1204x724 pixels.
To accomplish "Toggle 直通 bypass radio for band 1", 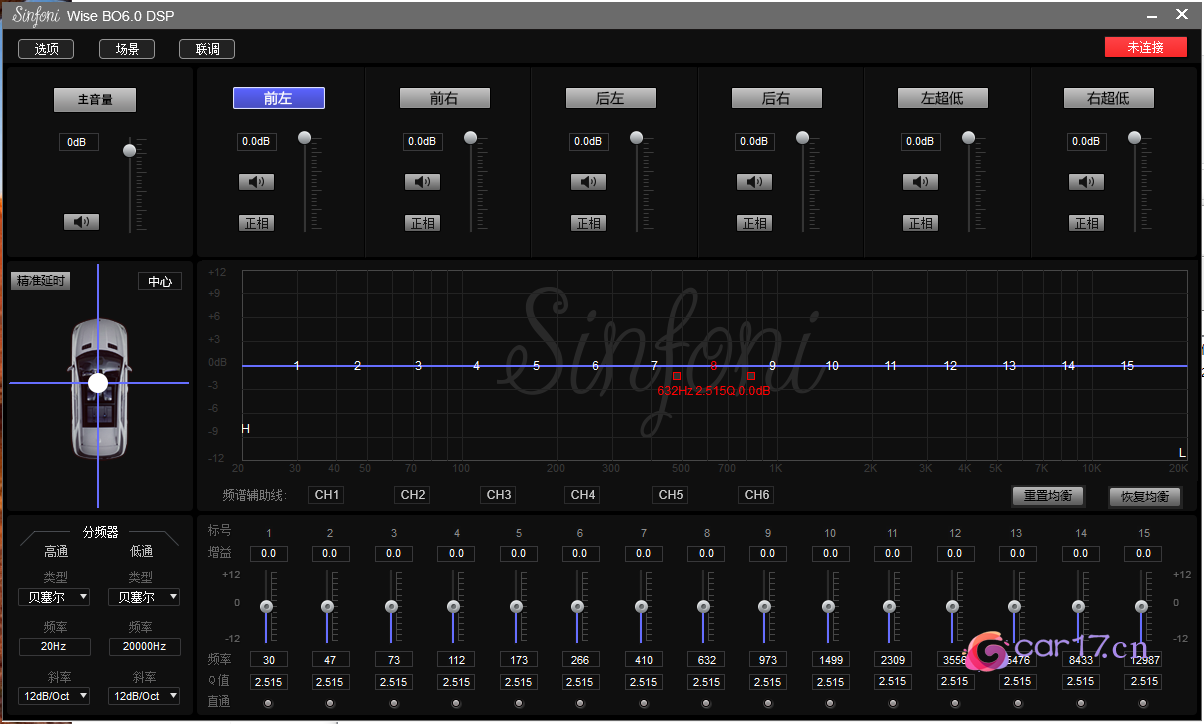I will pos(269,703).
